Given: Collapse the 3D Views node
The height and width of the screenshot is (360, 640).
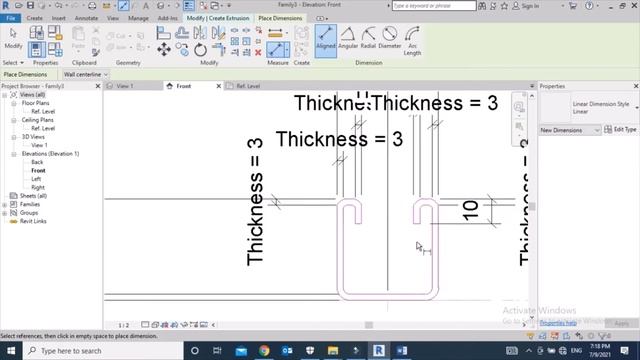Looking at the screenshot, I should tap(13, 137).
